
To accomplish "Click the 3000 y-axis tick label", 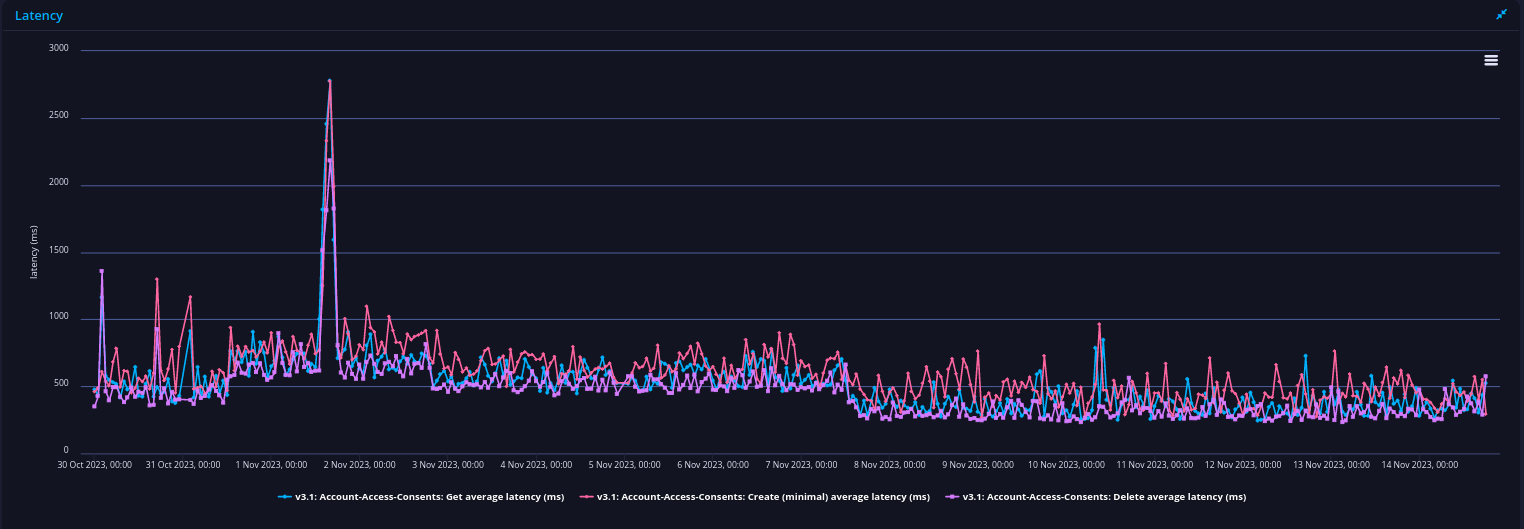I will click(x=60, y=49).
